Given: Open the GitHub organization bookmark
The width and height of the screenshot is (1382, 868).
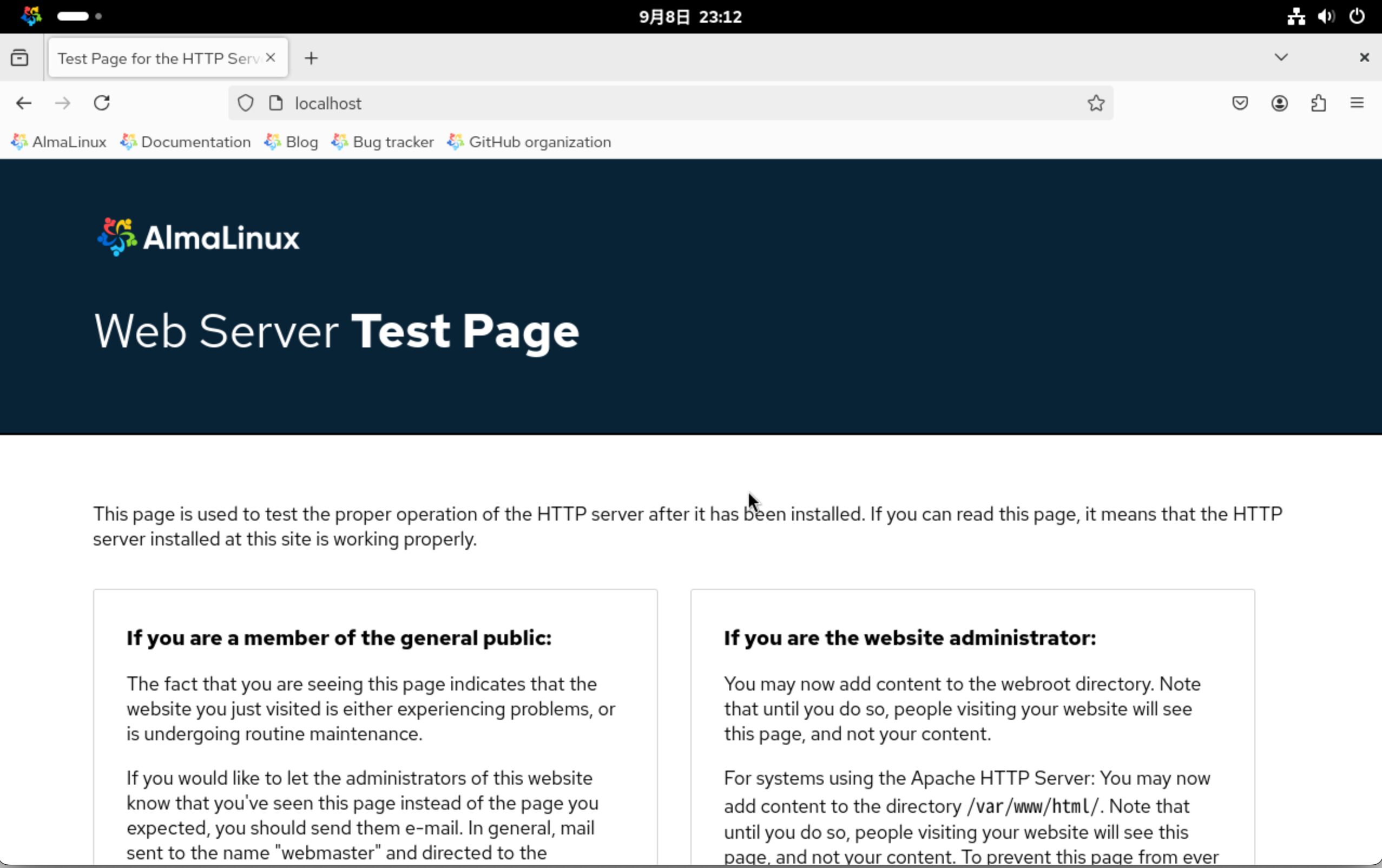Looking at the screenshot, I should (529, 142).
